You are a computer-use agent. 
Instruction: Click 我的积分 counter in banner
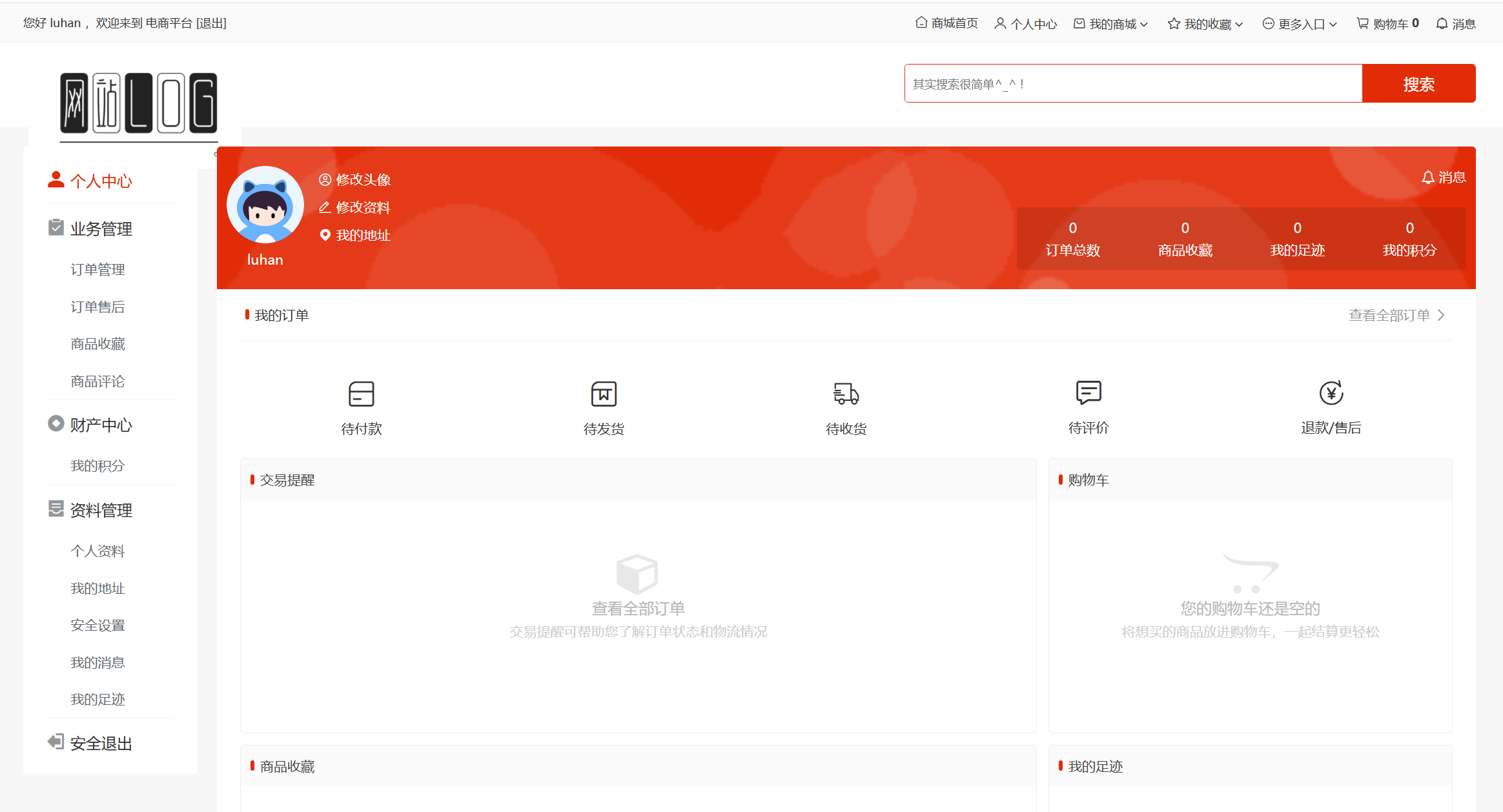pos(1409,239)
